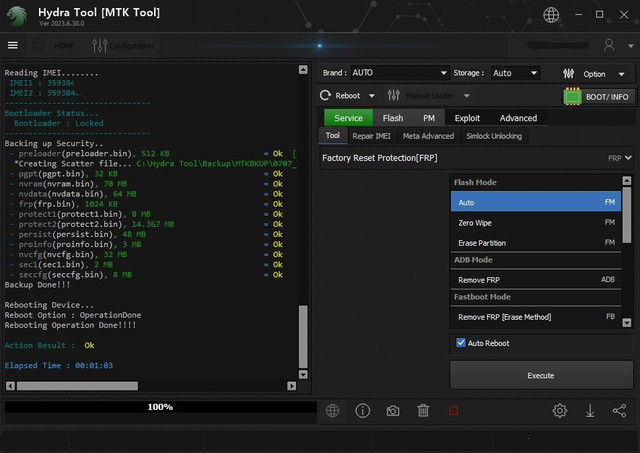Image resolution: width=640 pixels, height=453 pixels.
Task: Click the Hydra dragon logo
Action: (17, 16)
